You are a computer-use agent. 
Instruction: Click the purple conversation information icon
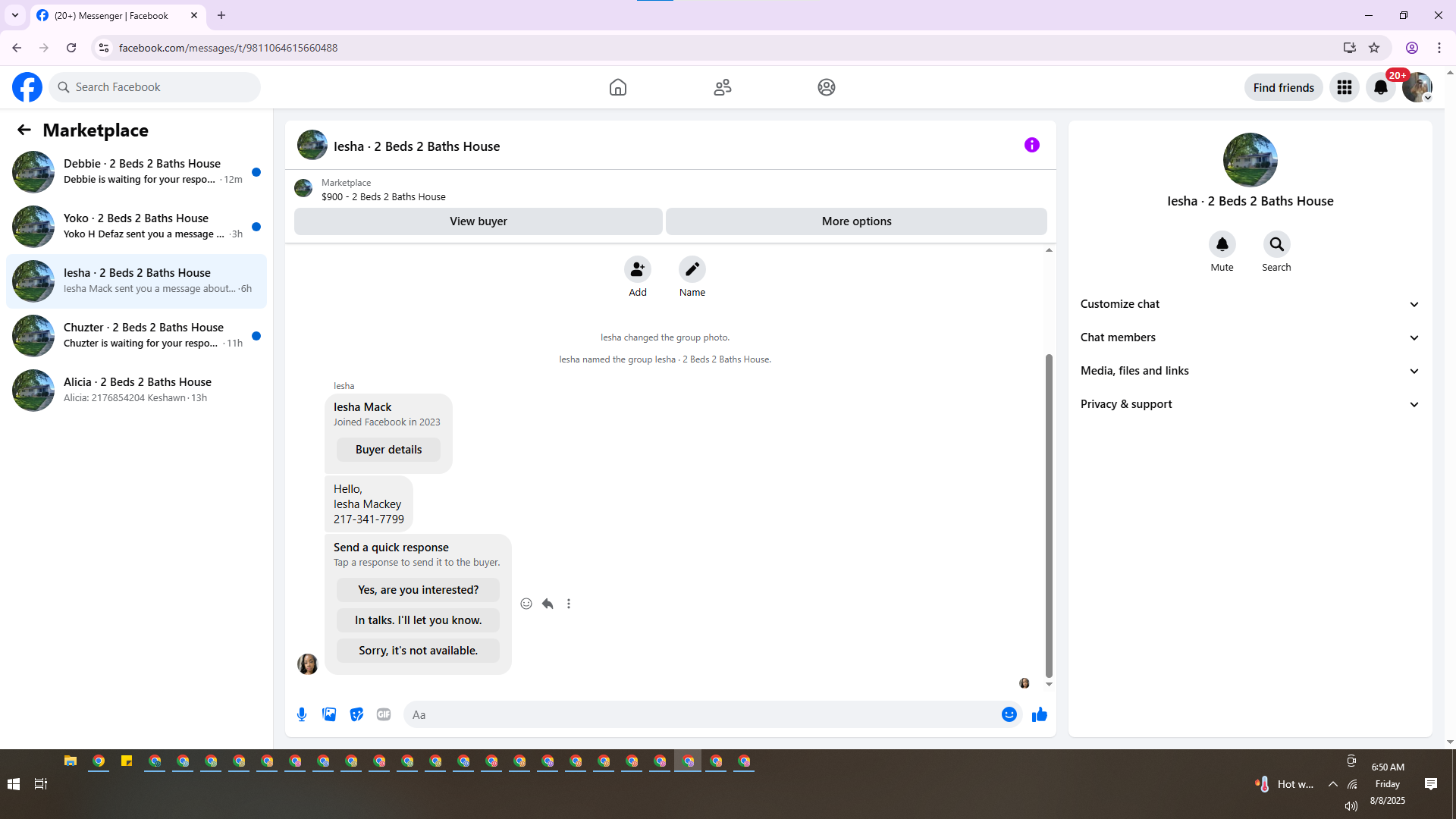coord(1031,145)
